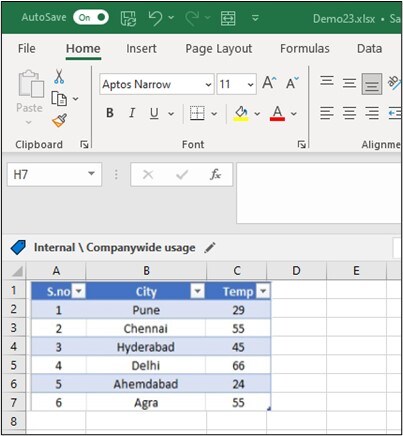The image size is (403, 436).
Task: Click the Undo arrow icon
Action: point(155,18)
